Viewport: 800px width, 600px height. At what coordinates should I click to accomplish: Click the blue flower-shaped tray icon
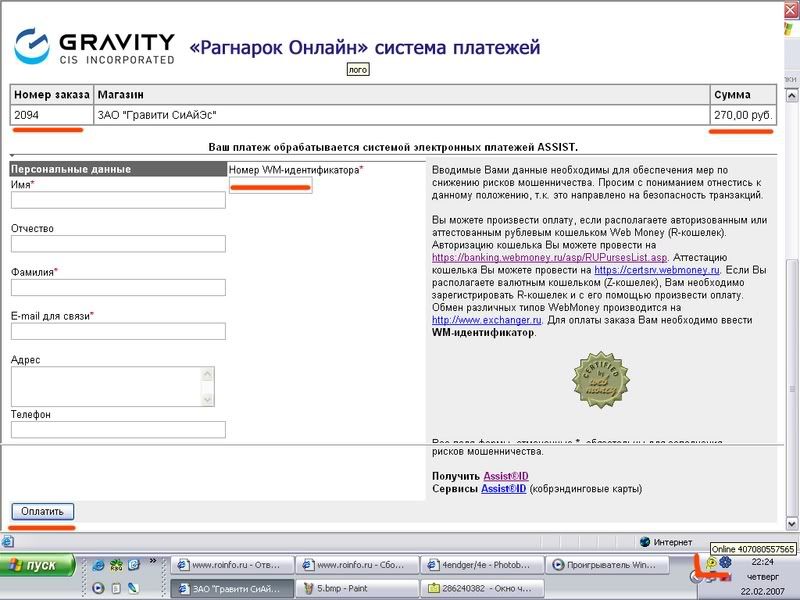pyautogui.click(x=725, y=562)
